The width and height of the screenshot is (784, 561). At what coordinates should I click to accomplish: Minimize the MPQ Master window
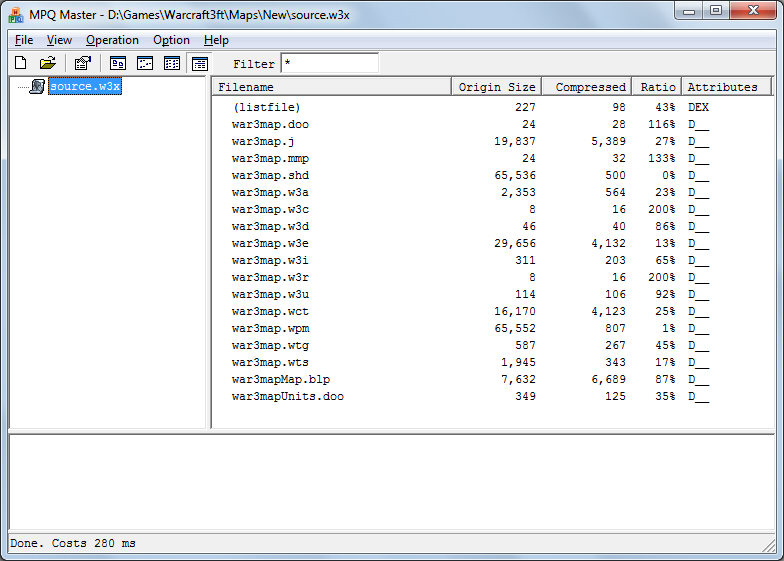[x=689, y=10]
